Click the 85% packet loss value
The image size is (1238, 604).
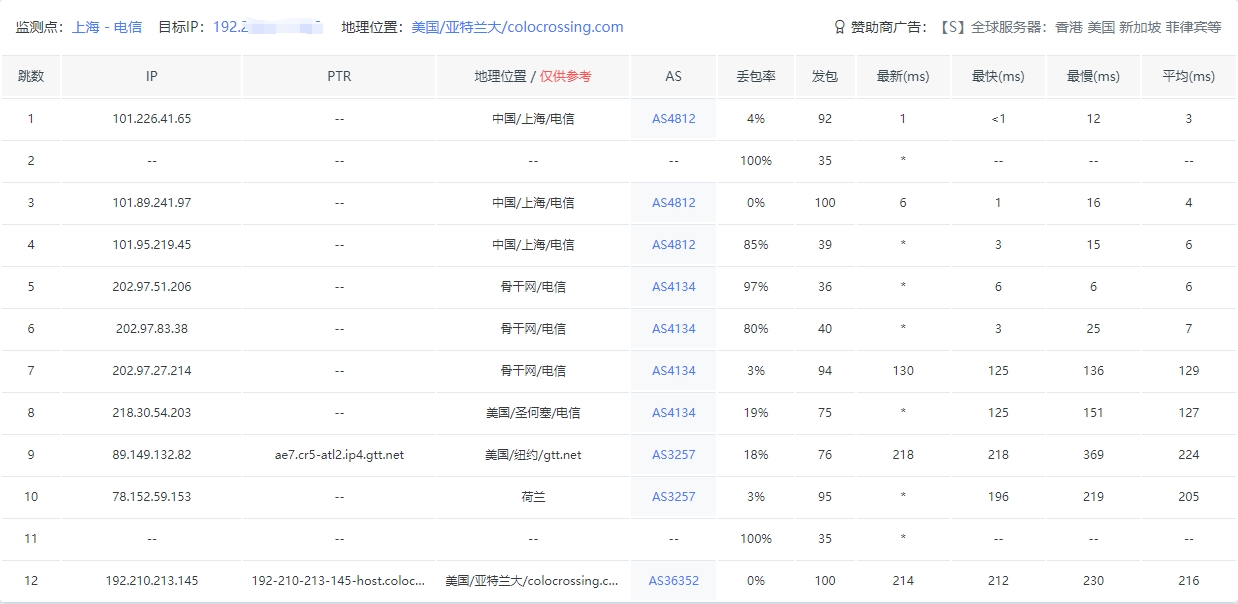[x=756, y=244]
